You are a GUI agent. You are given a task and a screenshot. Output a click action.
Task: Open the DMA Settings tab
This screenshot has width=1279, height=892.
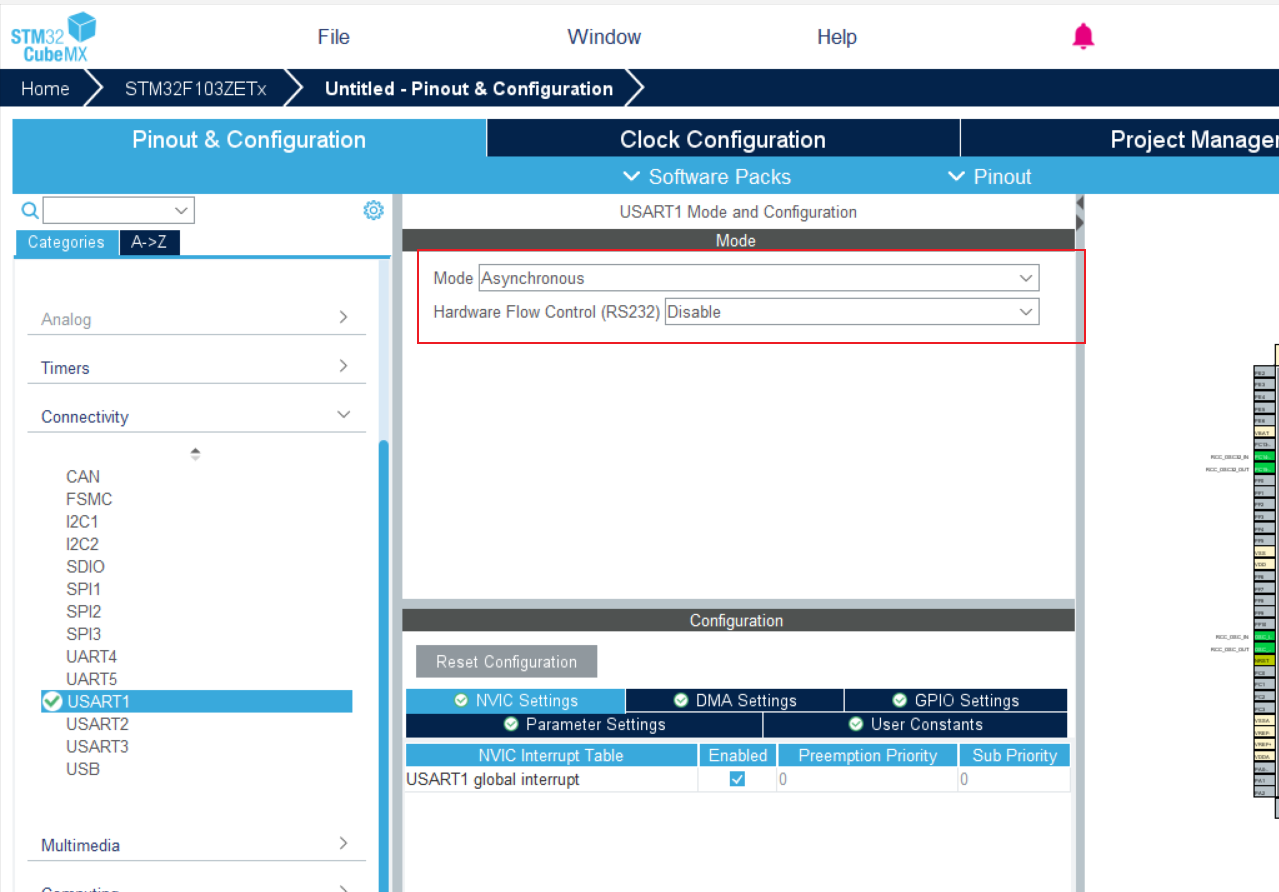[x=735, y=700]
